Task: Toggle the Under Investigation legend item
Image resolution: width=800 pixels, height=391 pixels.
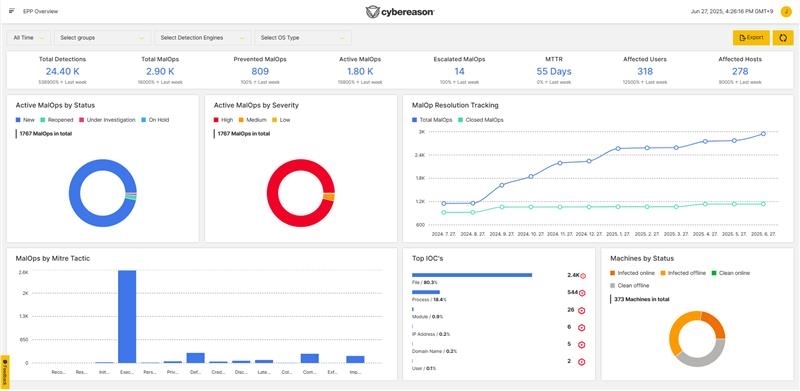Action: tap(107, 120)
